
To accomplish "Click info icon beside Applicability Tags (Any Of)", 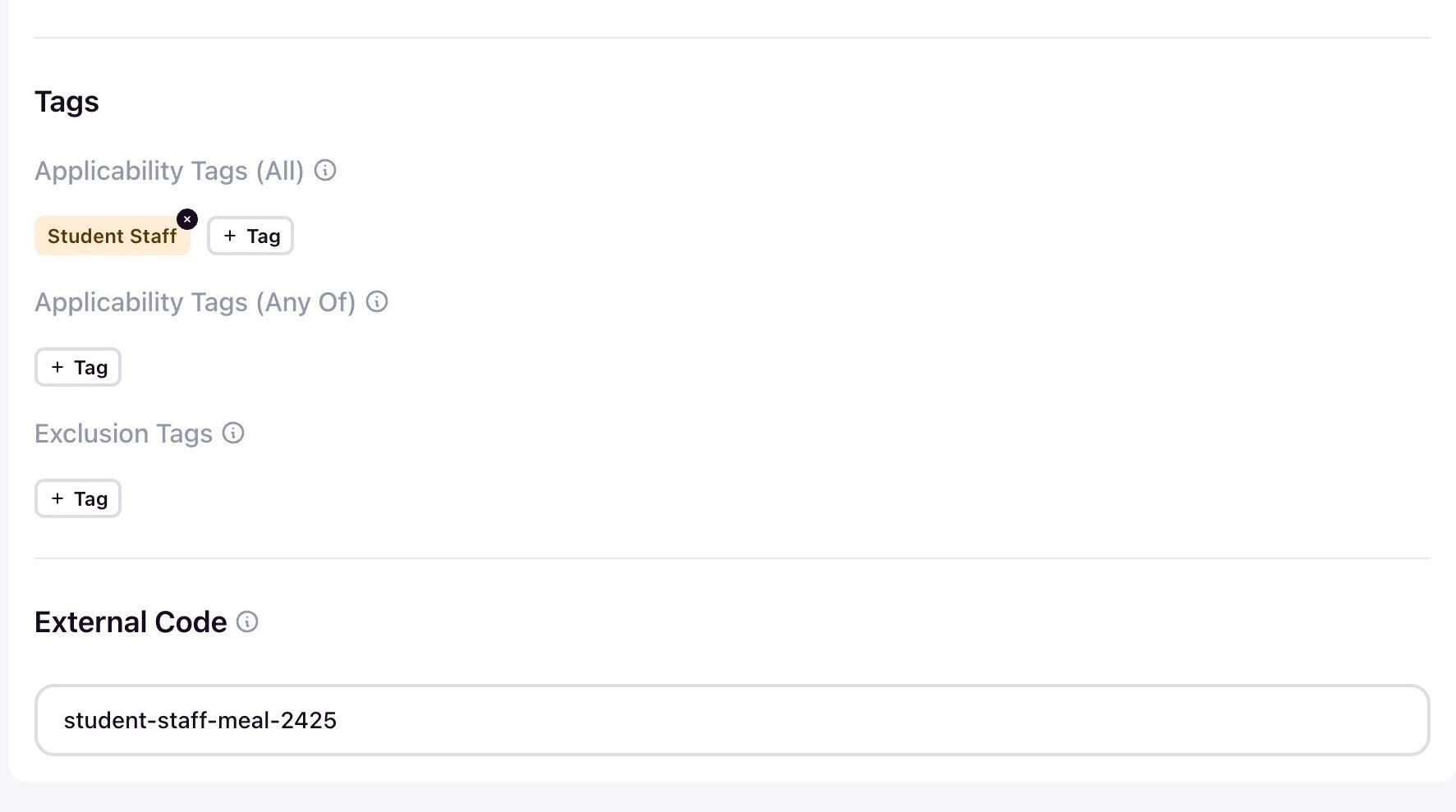I will (377, 301).
